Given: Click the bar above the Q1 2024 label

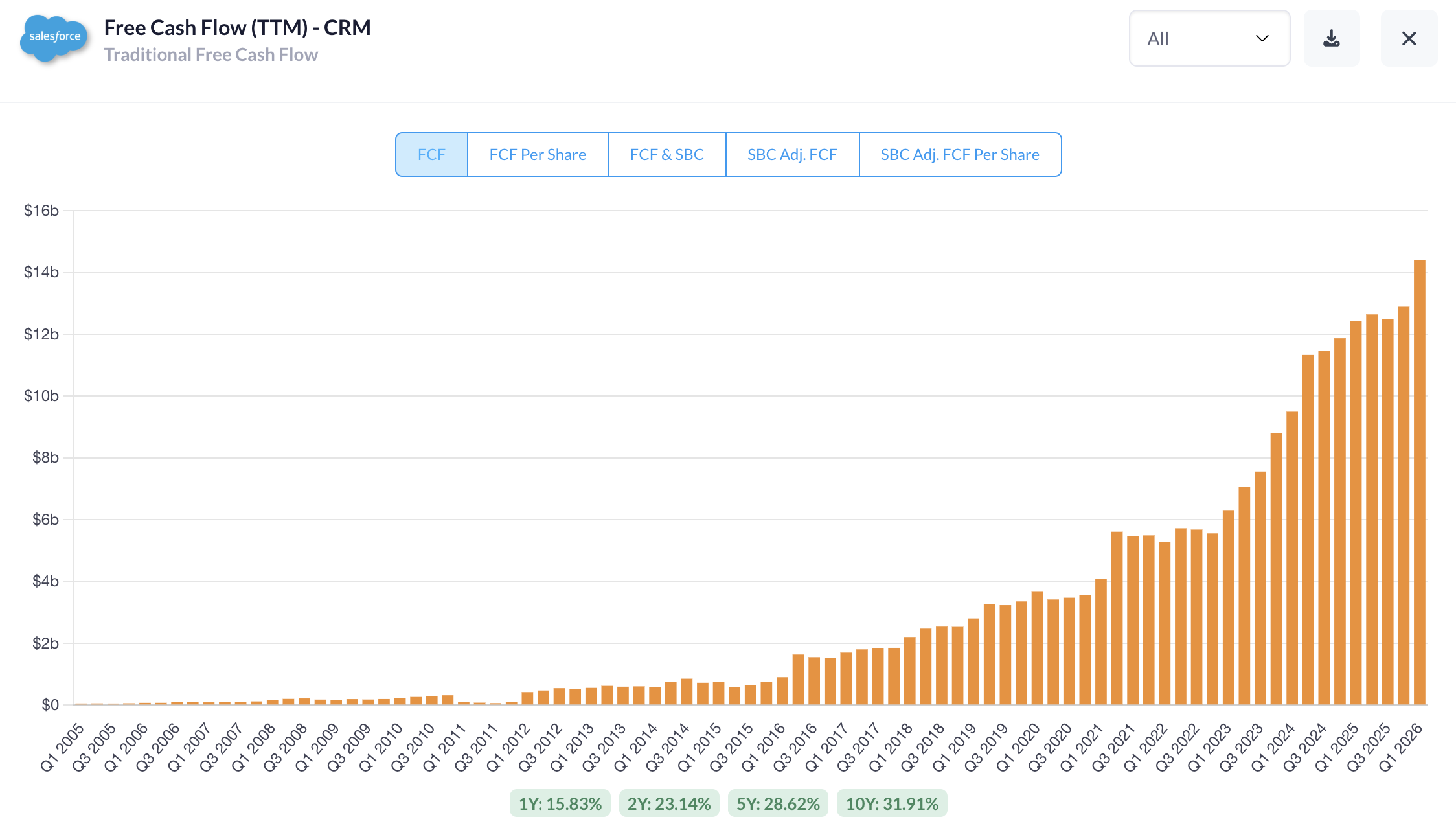Looking at the screenshot, I should point(1292,557).
